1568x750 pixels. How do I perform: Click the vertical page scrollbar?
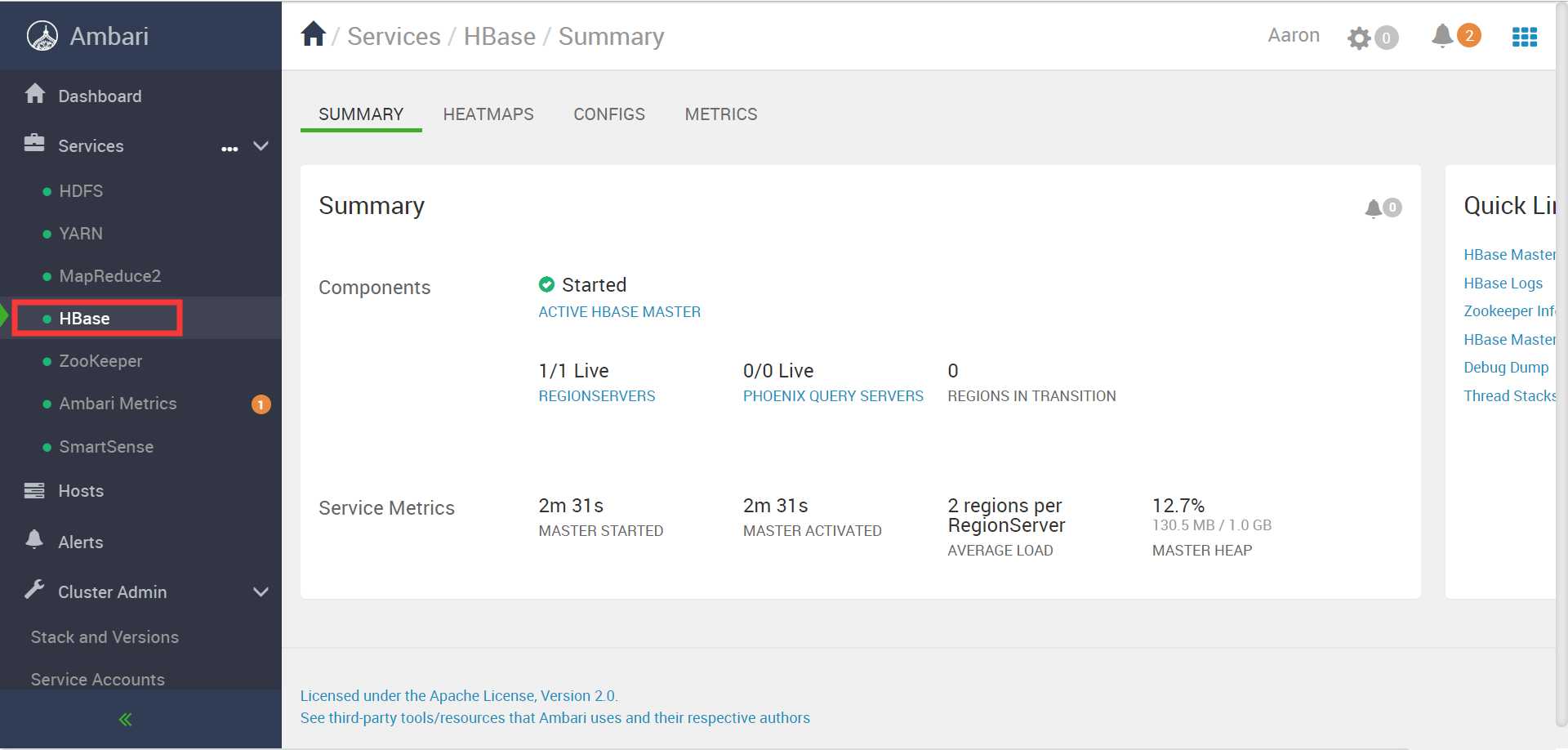point(1561,364)
